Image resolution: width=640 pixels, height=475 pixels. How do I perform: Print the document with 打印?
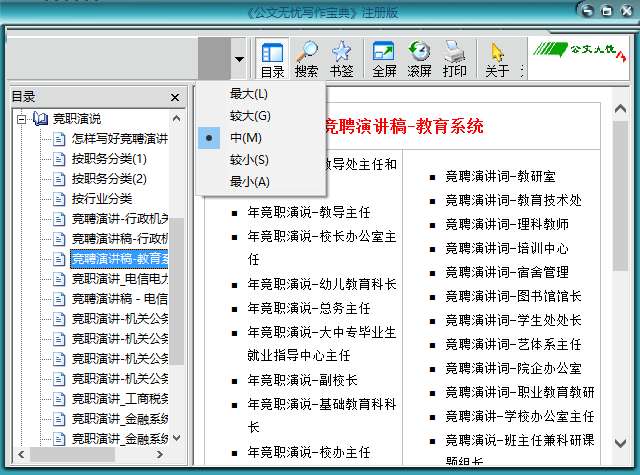pyautogui.click(x=454, y=60)
